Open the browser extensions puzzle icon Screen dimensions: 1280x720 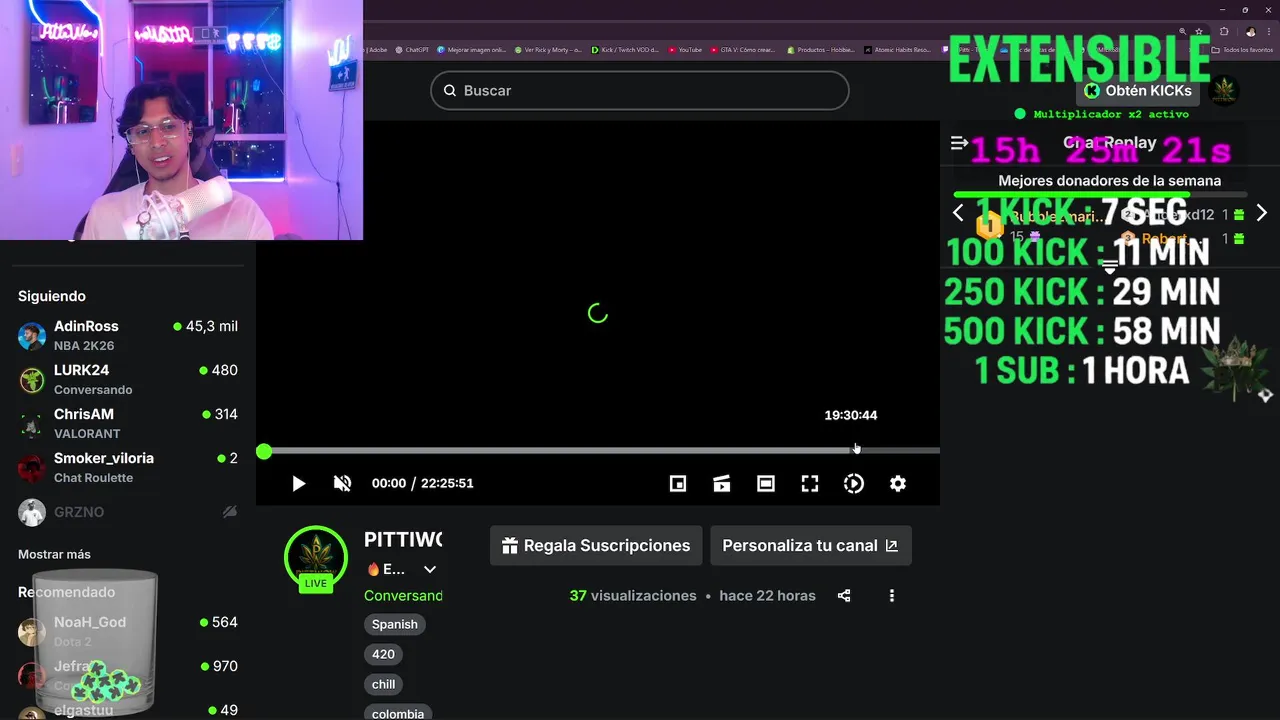(x=1224, y=31)
